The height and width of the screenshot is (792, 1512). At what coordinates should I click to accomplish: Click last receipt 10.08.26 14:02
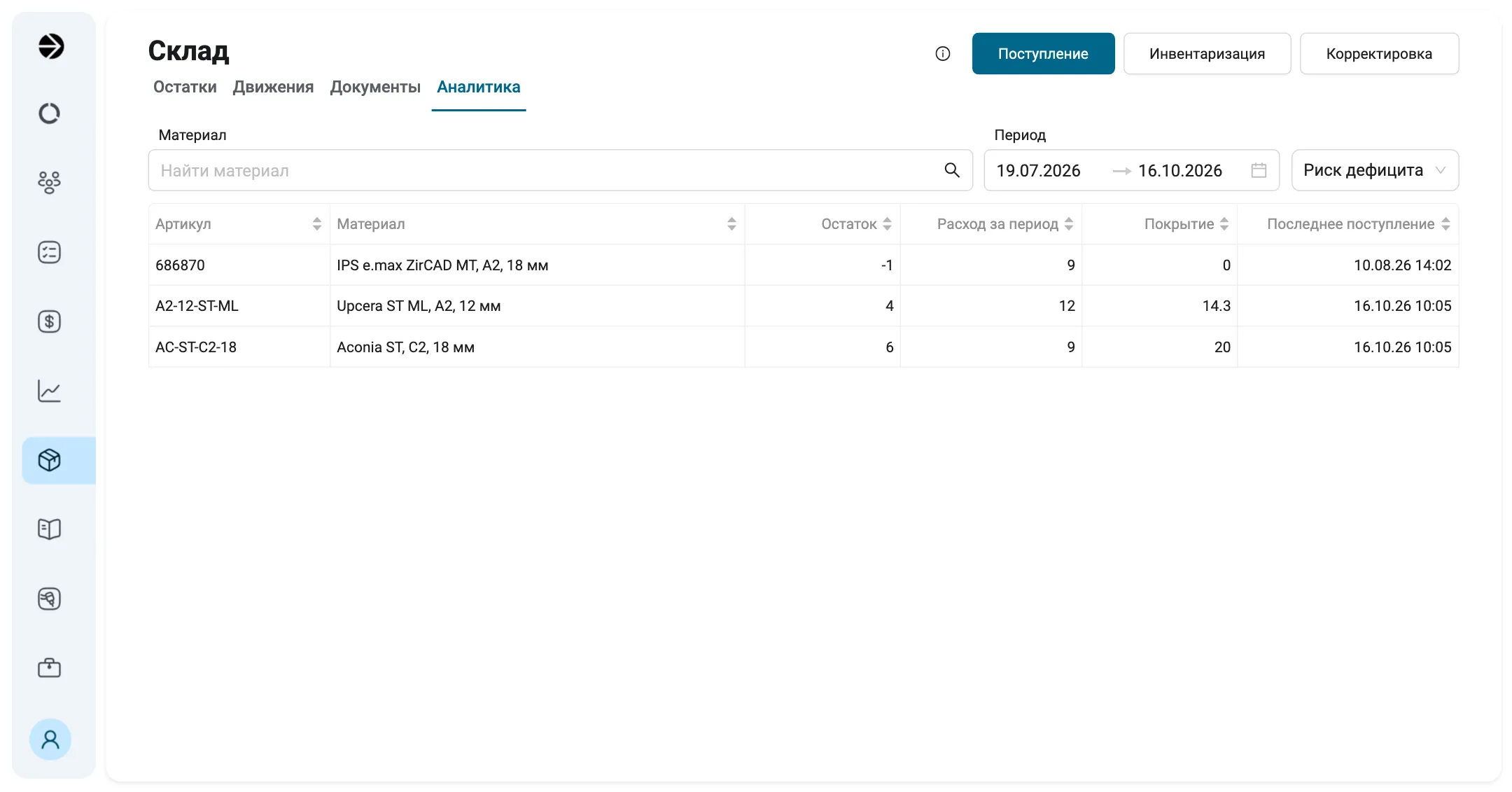1402,265
